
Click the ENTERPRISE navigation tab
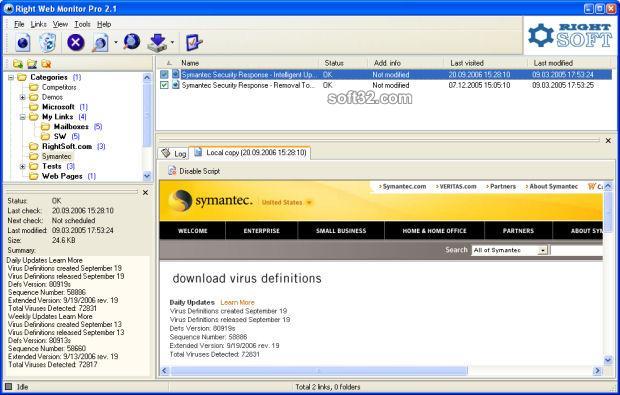[261, 231]
